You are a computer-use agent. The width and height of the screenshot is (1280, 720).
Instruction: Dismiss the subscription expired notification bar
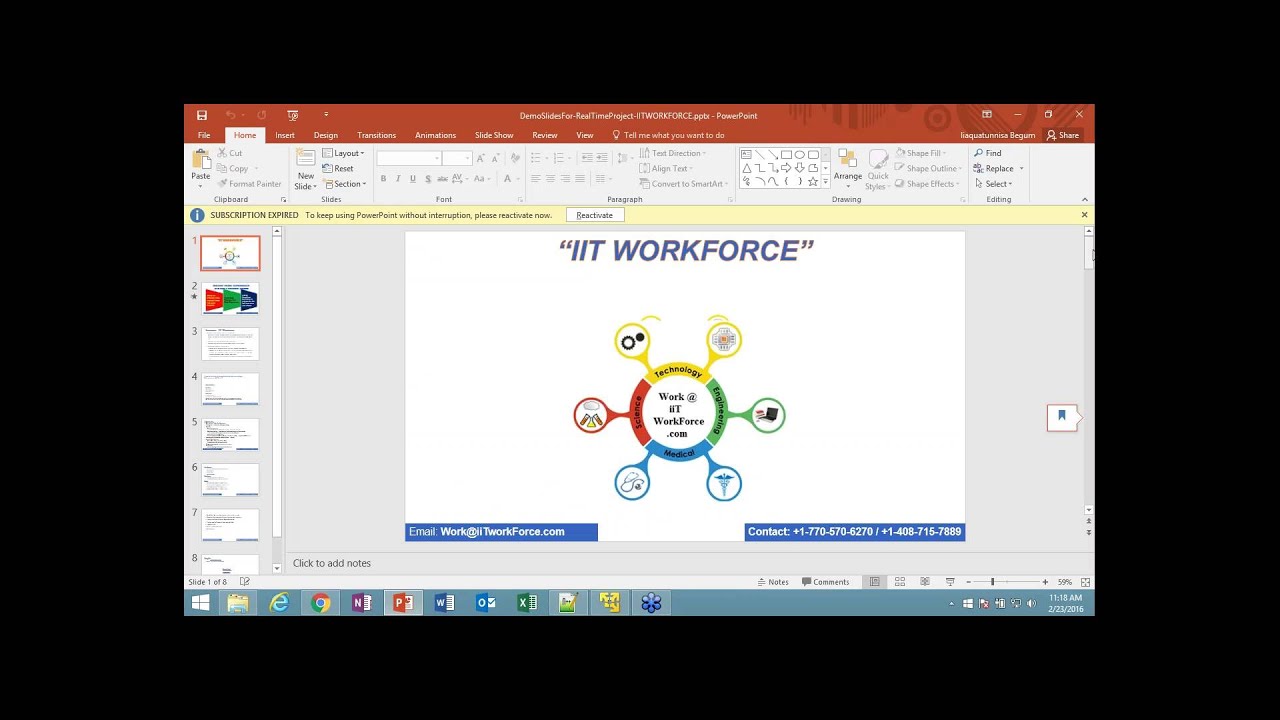[x=1084, y=215]
